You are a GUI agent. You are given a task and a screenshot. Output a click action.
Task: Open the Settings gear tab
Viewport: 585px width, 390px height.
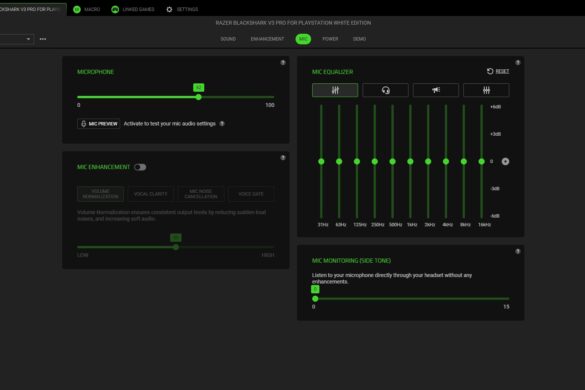coord(182,9)
